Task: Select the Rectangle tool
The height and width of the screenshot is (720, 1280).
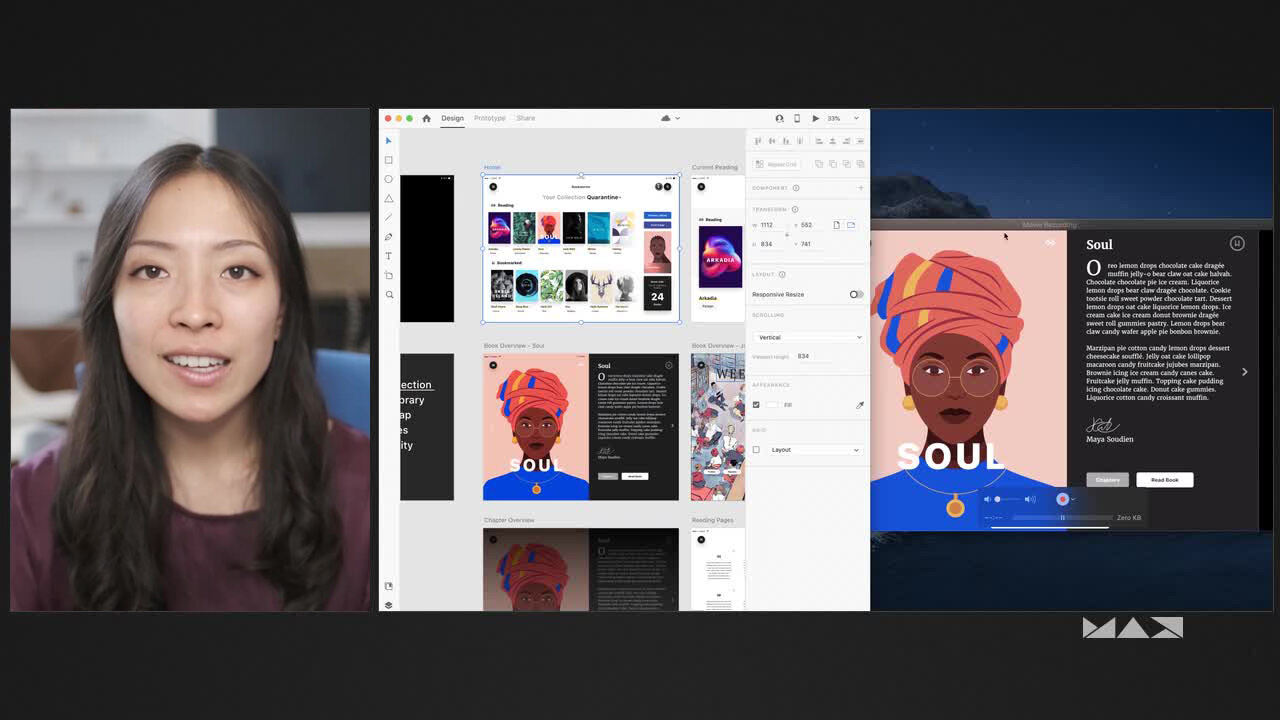Action: tap(389, 159)
